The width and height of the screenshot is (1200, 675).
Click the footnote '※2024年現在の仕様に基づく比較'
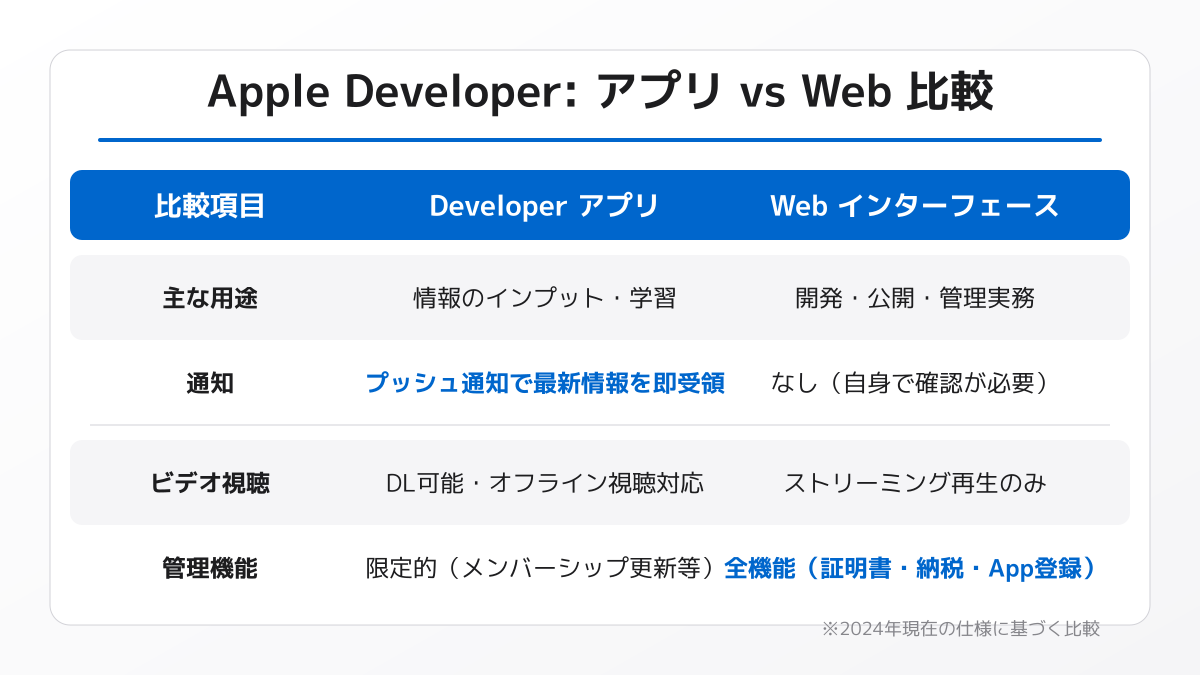coord(961,629)
